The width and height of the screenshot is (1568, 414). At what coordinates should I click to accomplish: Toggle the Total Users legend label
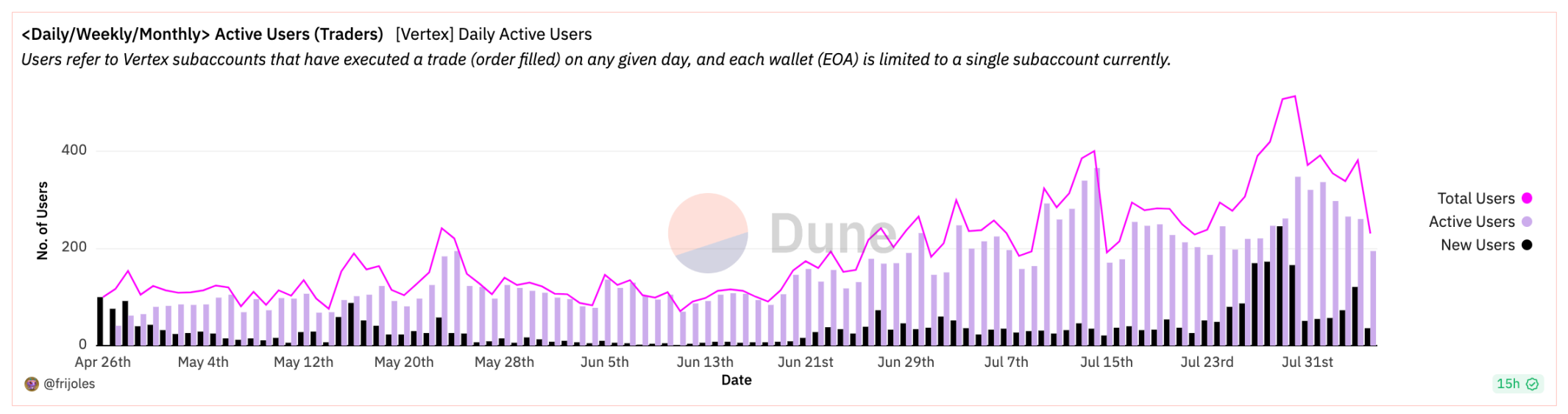(1475, 198)
